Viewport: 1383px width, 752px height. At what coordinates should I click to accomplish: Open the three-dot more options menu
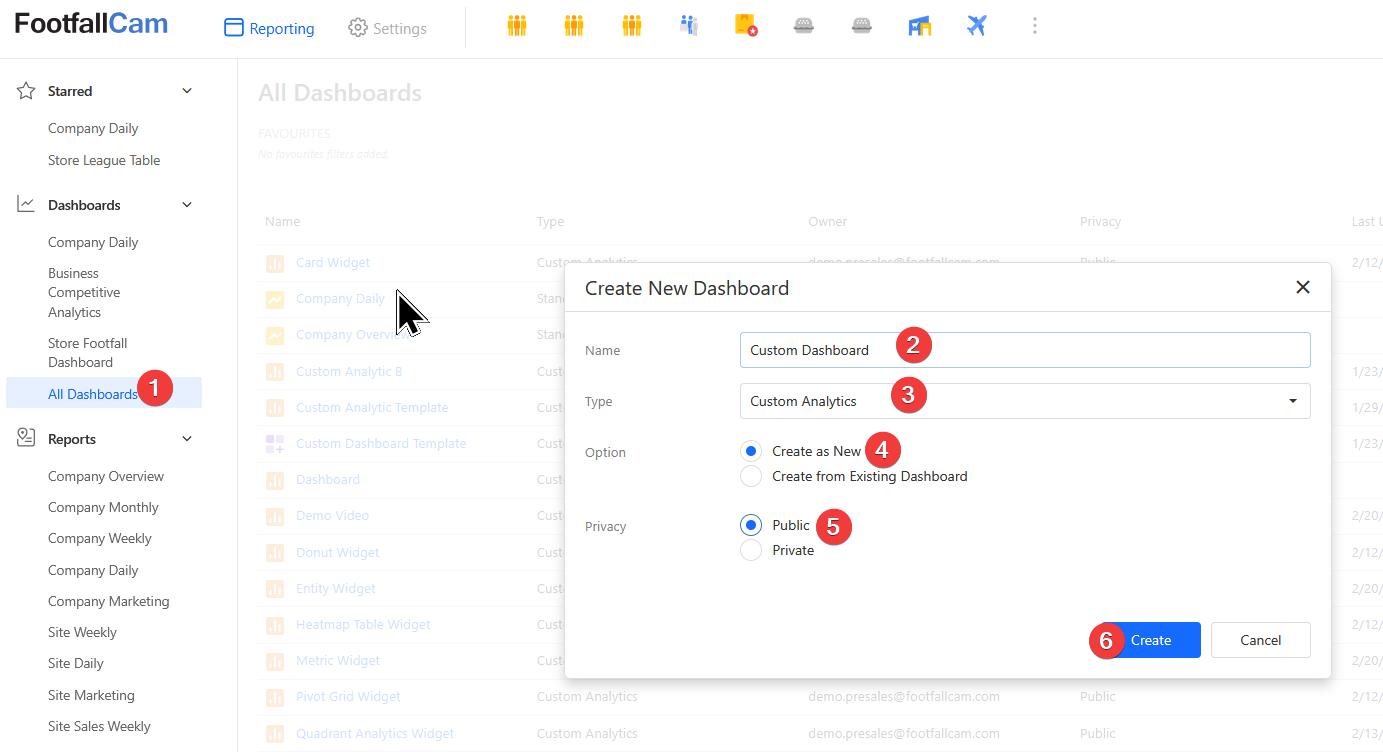point(1034,26)
